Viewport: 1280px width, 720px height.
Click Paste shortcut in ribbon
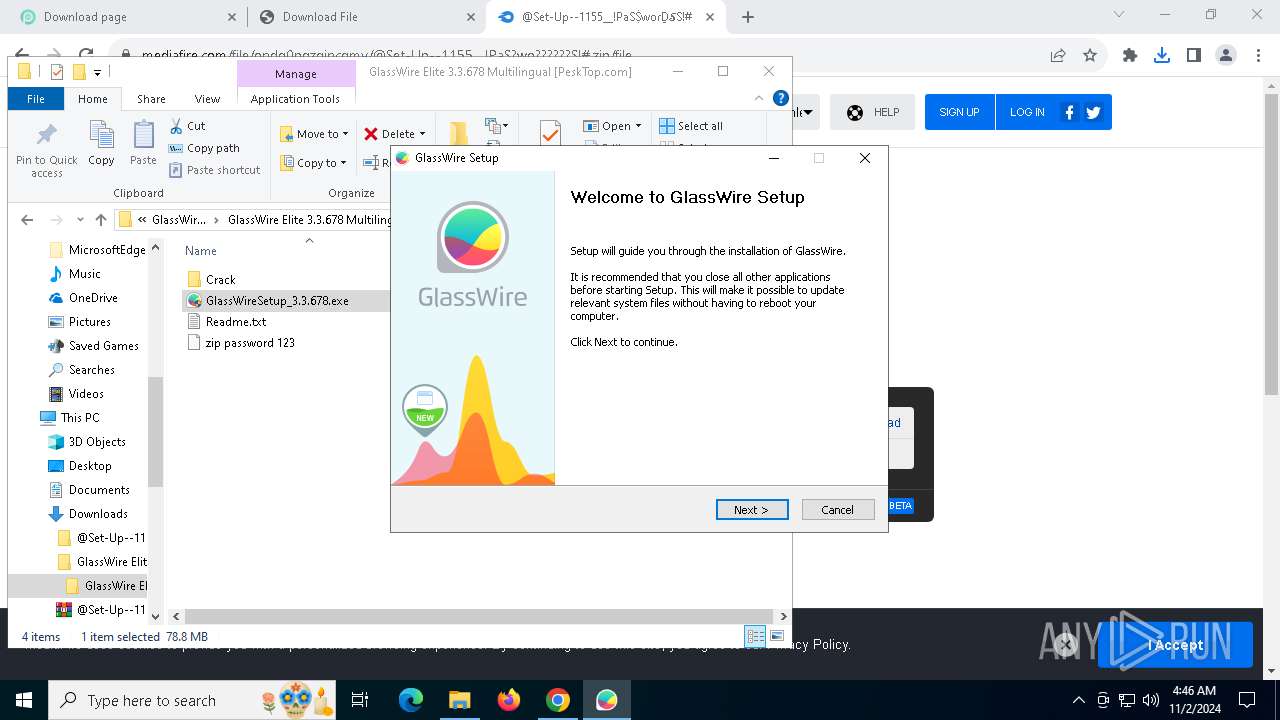(215, 170)
